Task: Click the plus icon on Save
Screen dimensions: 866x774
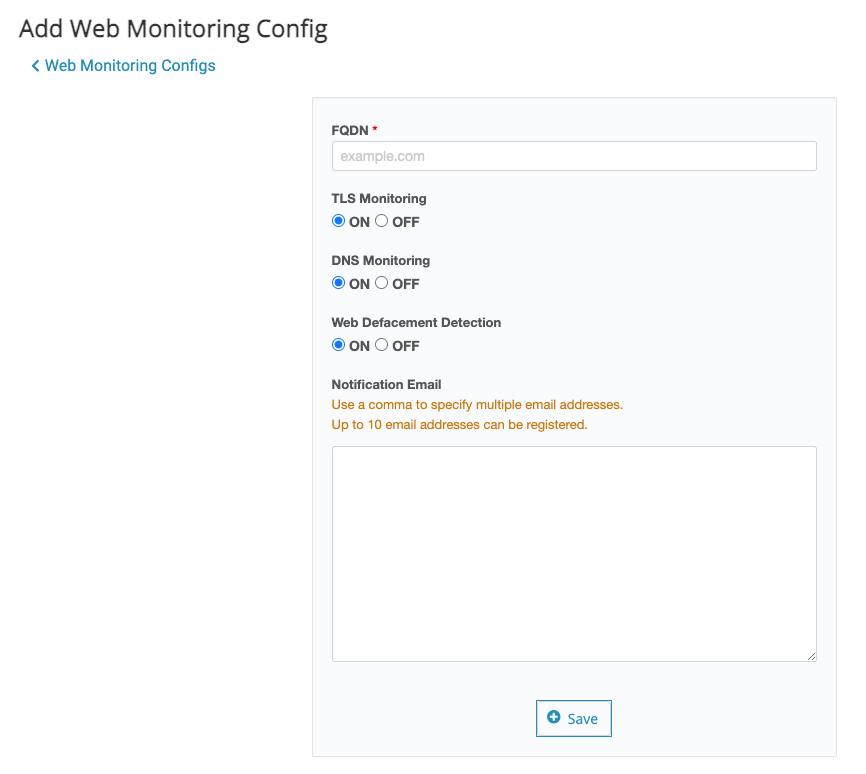Action: coord(554,718)
